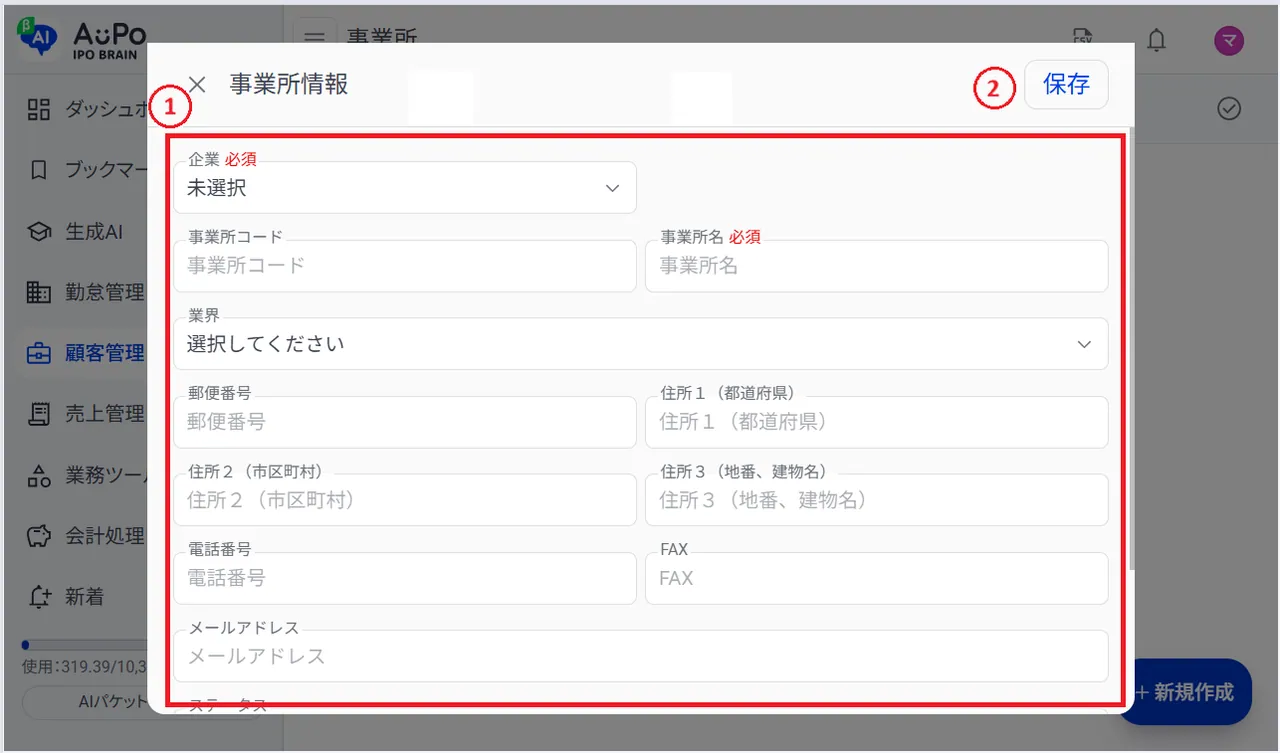The width and height of the screenshot is (1280, 753).
Task: Click the usage progress bar in sidebar
Action: click(85, 645)
